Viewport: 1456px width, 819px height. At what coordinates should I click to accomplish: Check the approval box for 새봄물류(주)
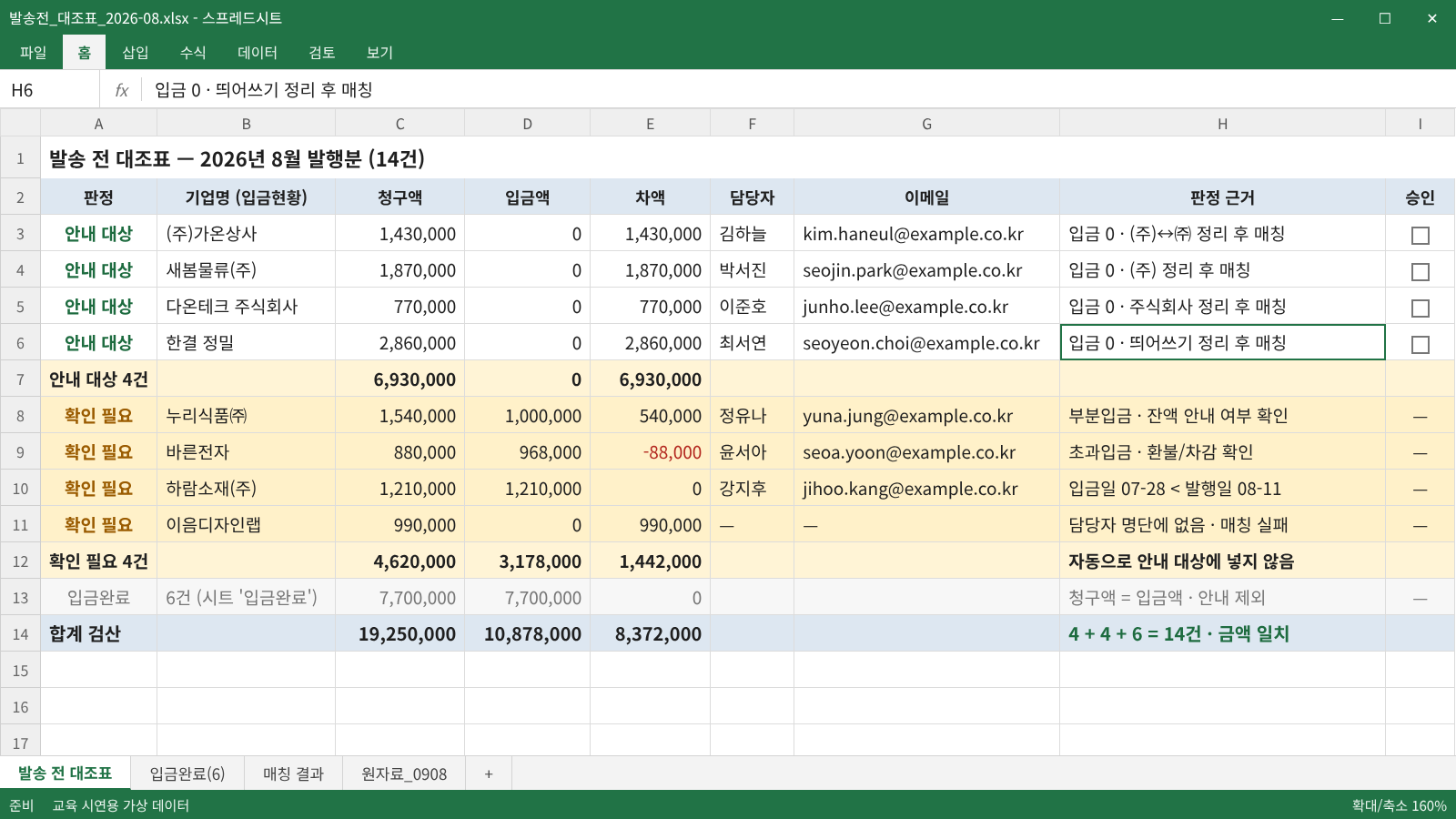[1420, 271]
